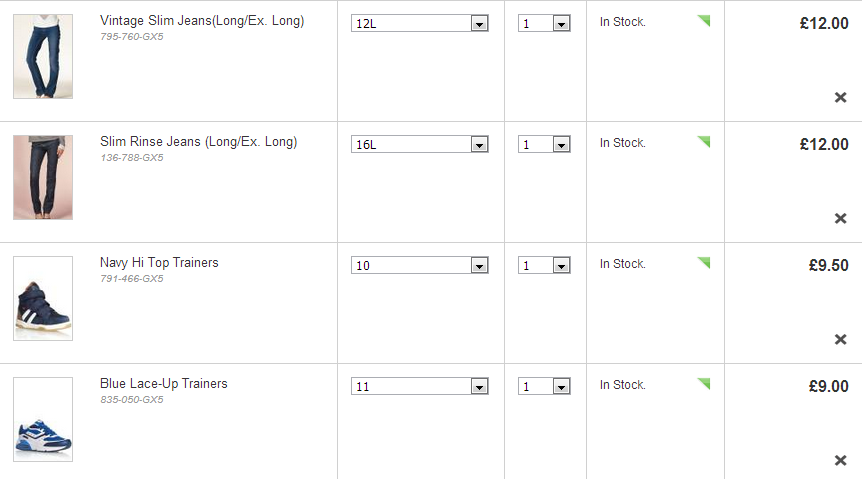Remove Blue Lace-Up Trainers with the X icon
Viewport: 862px width, 479px height.
pos(840,460)
